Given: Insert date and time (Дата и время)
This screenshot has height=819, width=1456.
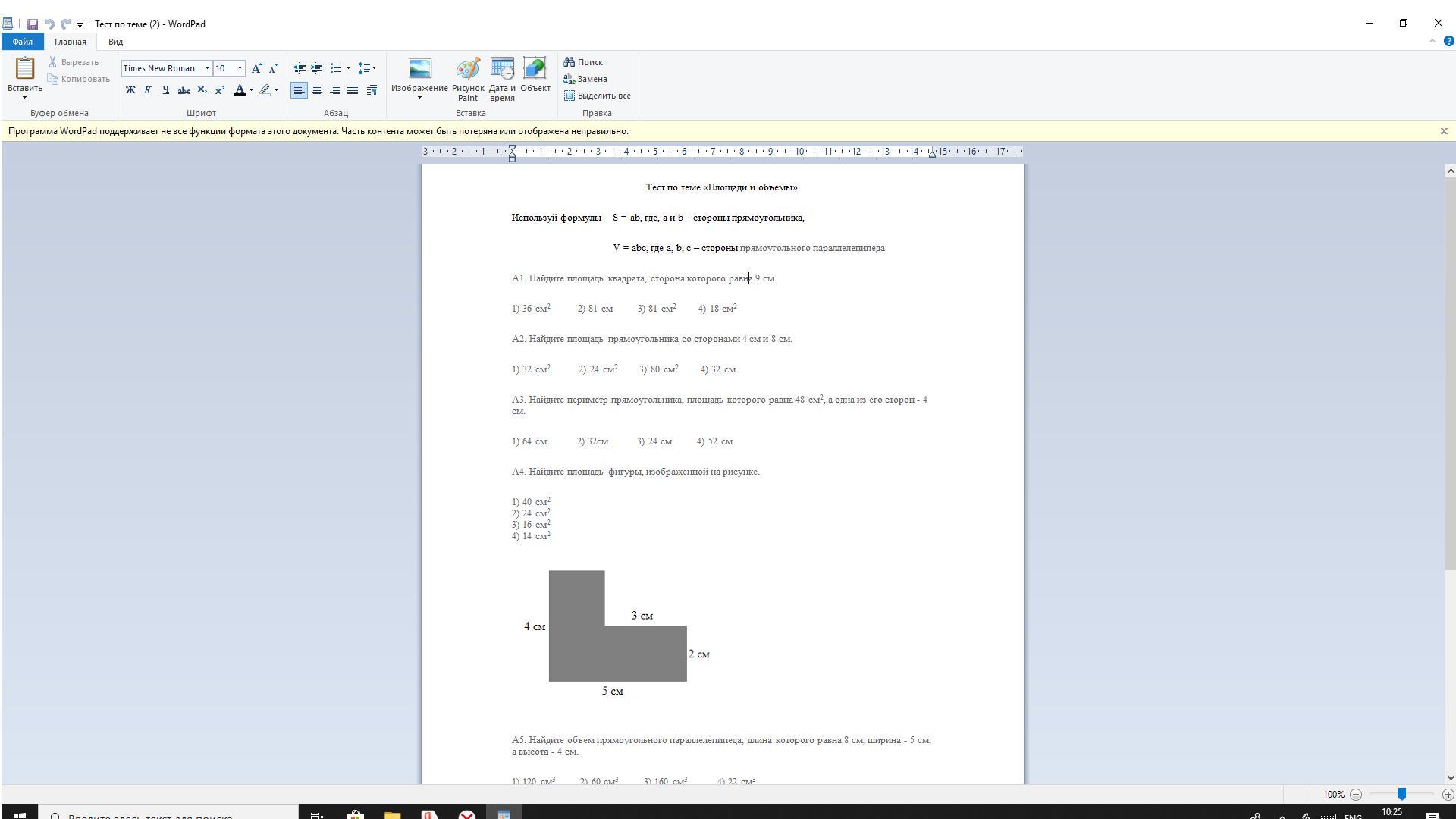Looking at the screenshot, I should coord(502,69).
